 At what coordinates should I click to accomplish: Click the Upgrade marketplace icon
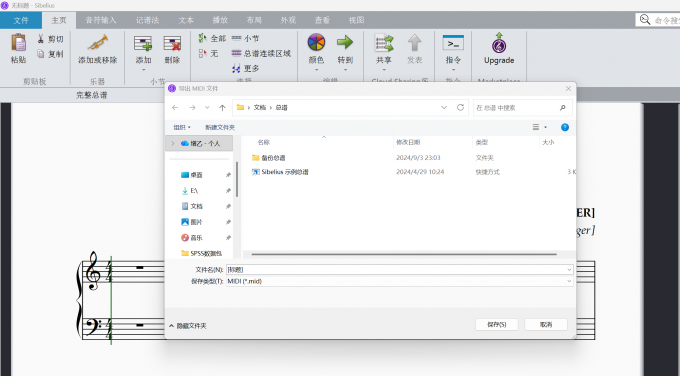coord(499,43)
